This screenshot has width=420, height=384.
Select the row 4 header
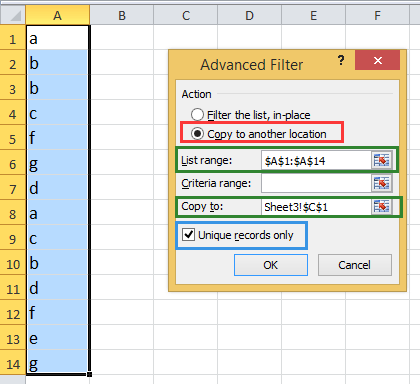pos(13,113)
